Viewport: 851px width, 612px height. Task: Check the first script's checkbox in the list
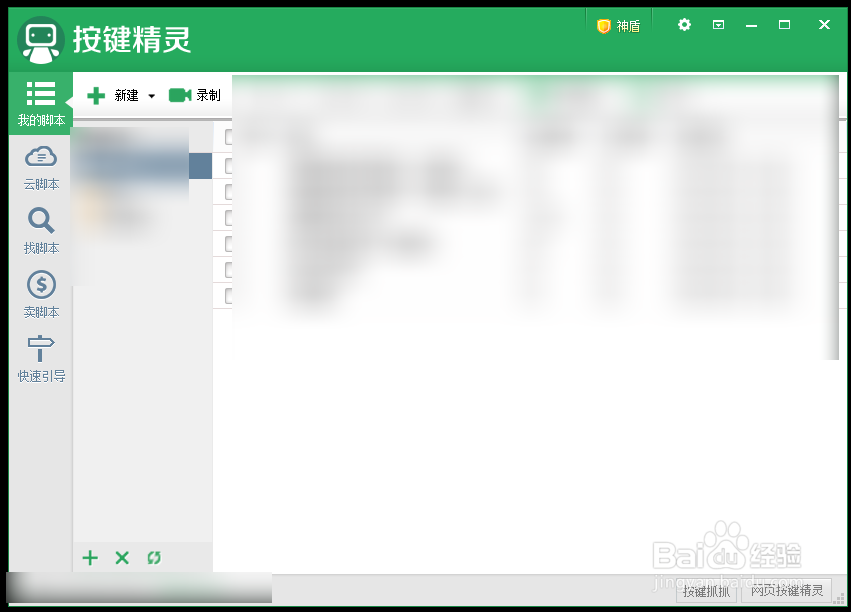coord(227,136)
